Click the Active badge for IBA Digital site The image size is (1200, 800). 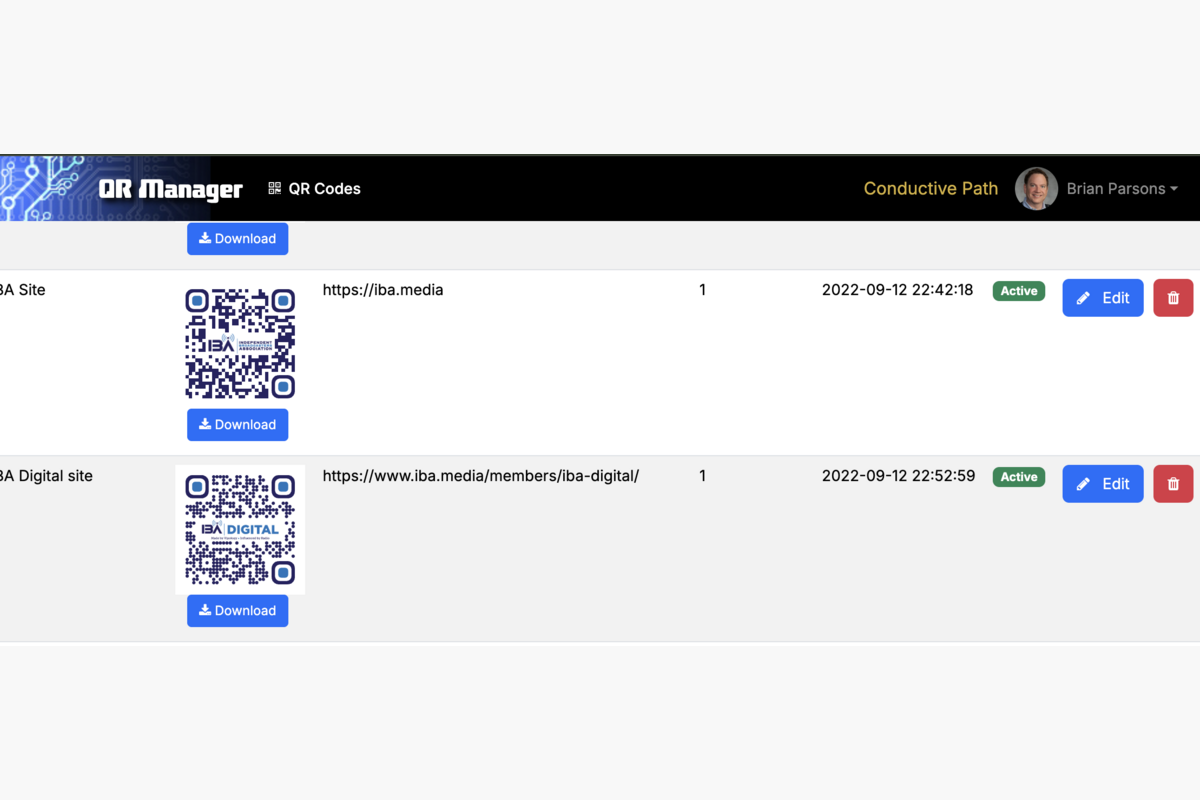point(1018,477)
